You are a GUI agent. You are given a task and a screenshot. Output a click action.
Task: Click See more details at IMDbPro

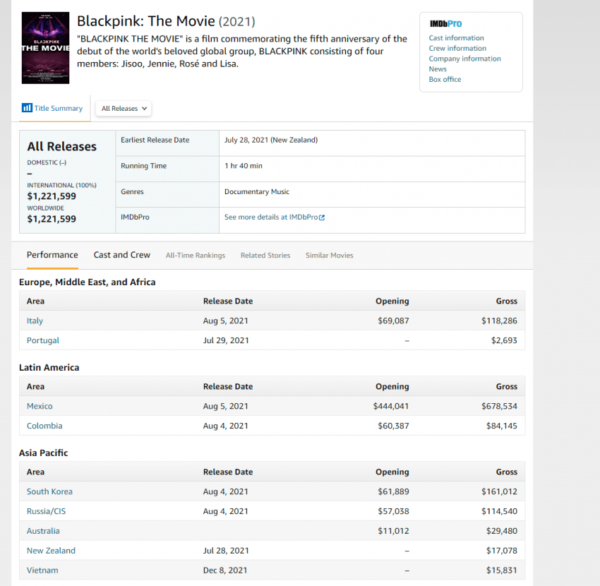click(274, 217)
